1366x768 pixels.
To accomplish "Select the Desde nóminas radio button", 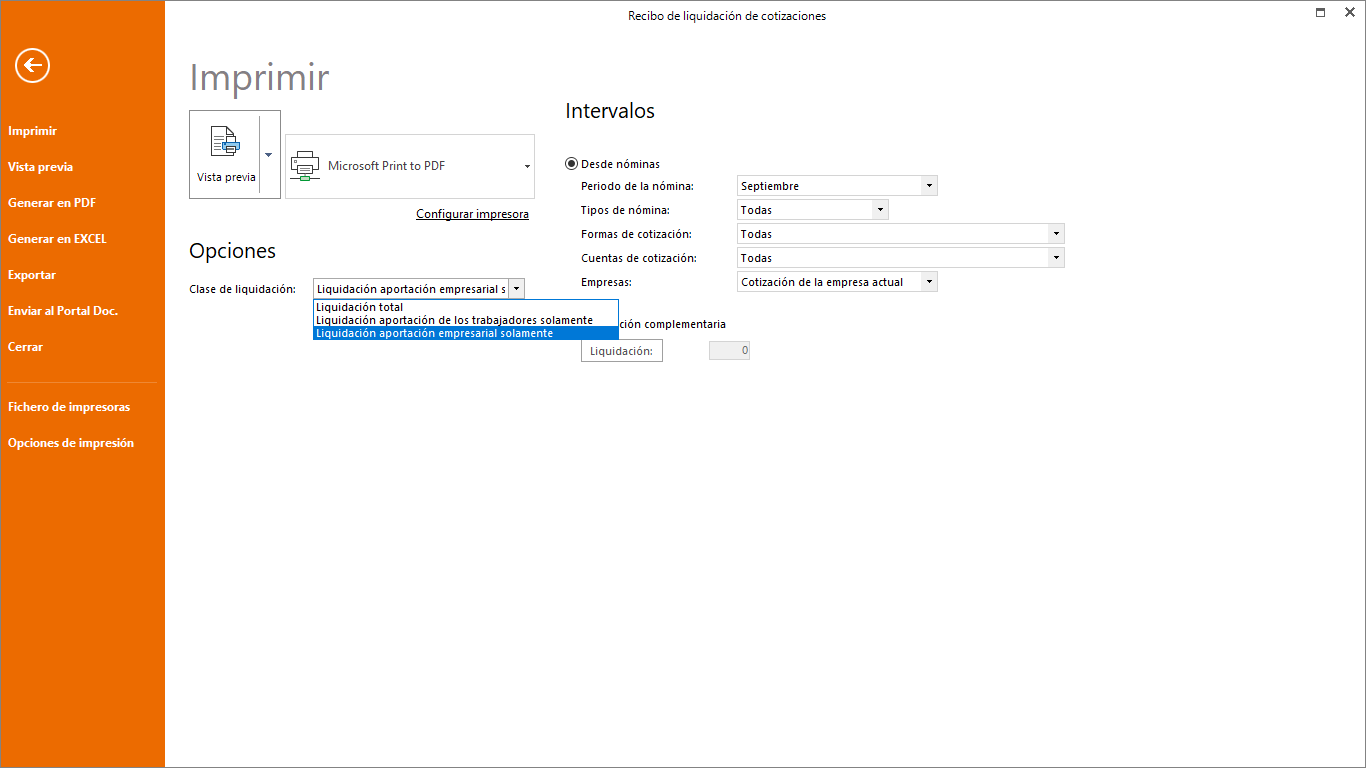I will [572, 164].
